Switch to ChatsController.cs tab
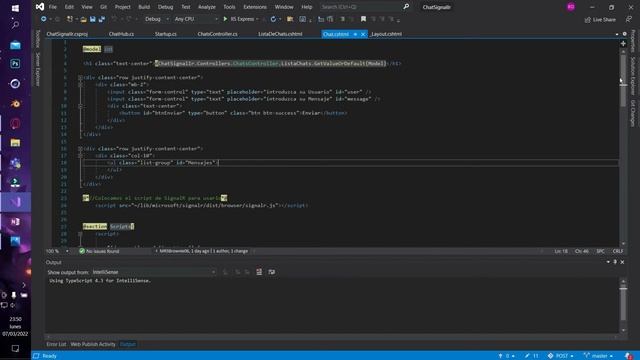The width and height of the screenshot is (640, 360). (x=218, y=34)
